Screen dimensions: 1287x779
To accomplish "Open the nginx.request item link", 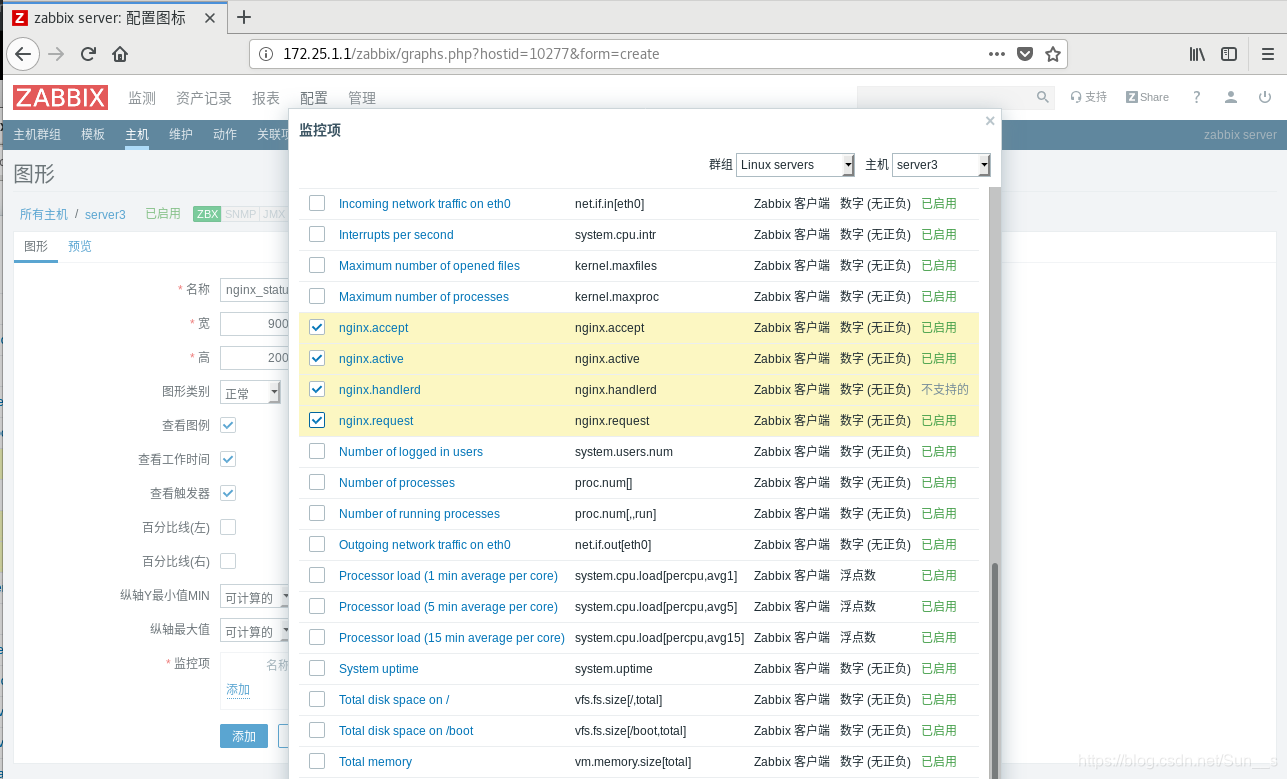I will 376,420.
